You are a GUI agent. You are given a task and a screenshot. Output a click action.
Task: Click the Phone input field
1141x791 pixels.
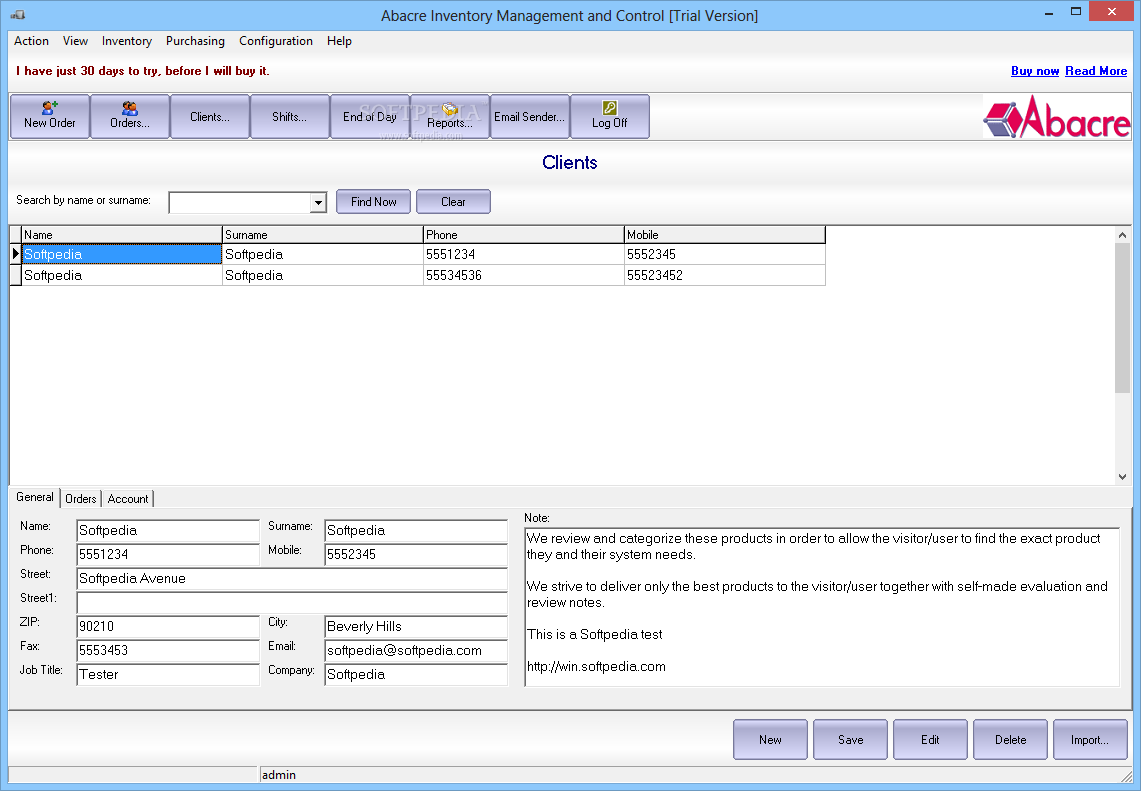click(168, 555)
